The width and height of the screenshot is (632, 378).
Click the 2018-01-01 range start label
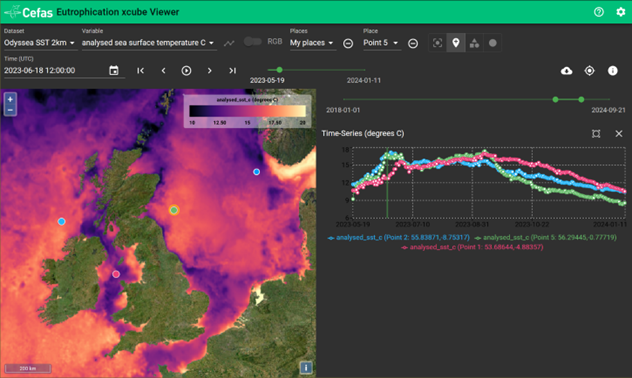click(343, 110)
